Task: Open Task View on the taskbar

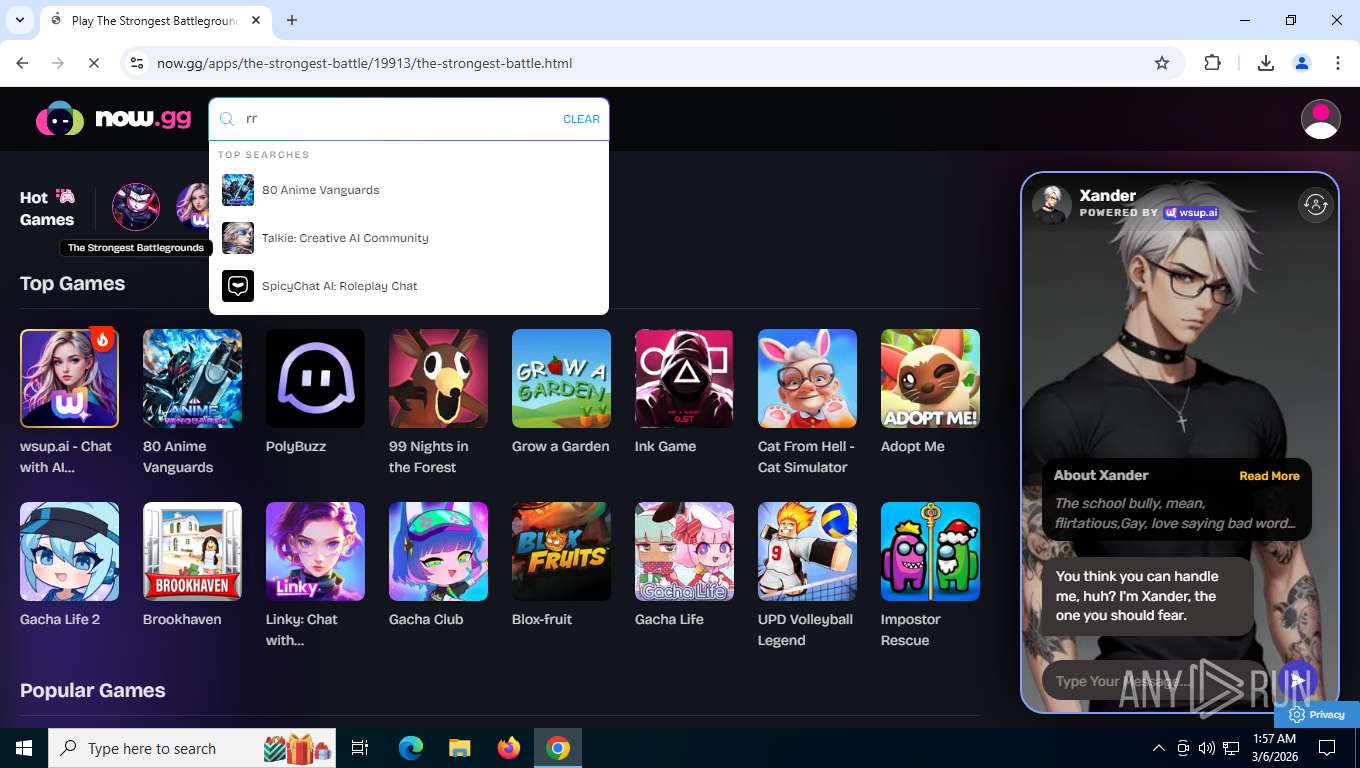Action: 360,748
